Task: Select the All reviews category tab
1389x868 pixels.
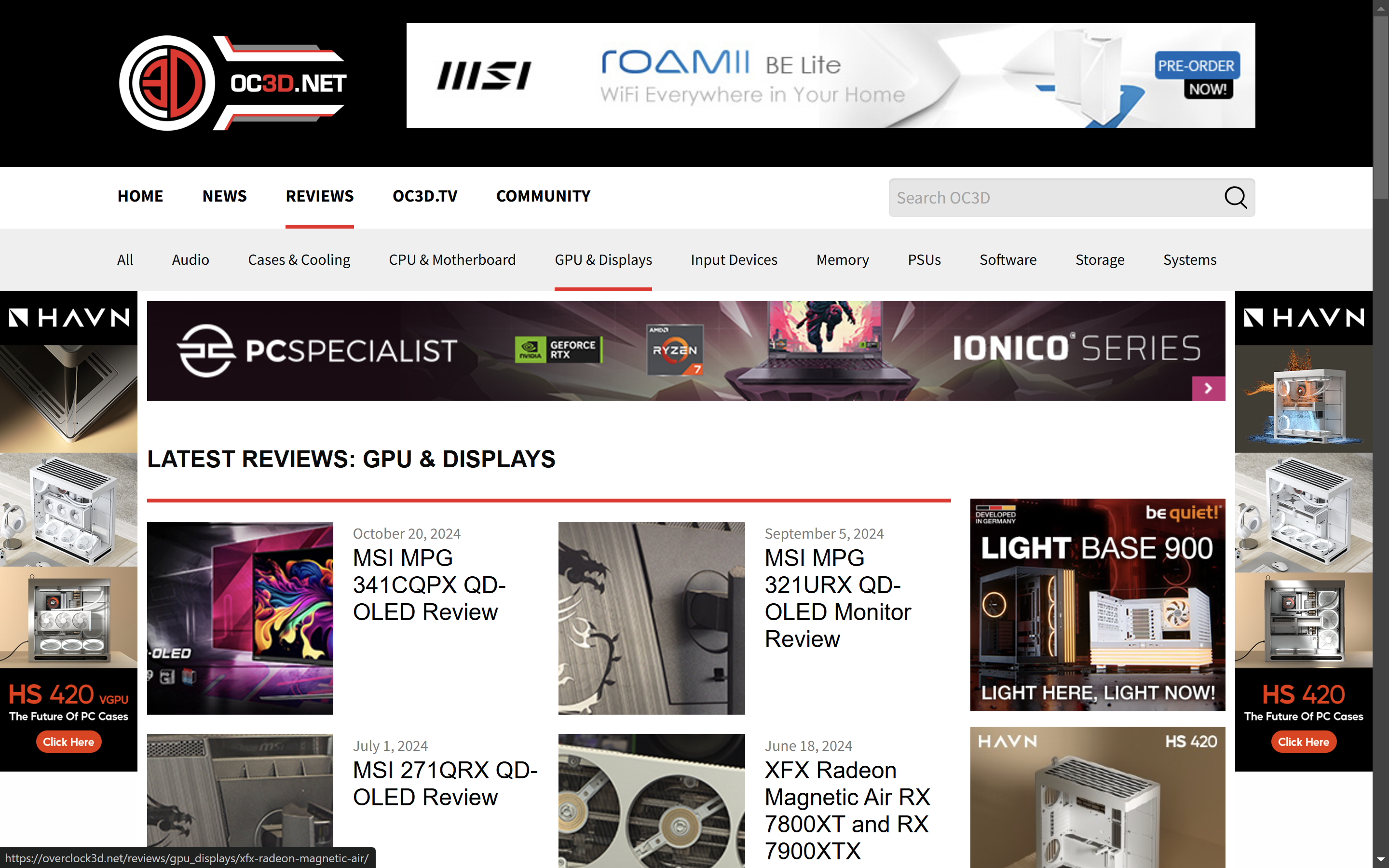Action: (x=125, y=259)
